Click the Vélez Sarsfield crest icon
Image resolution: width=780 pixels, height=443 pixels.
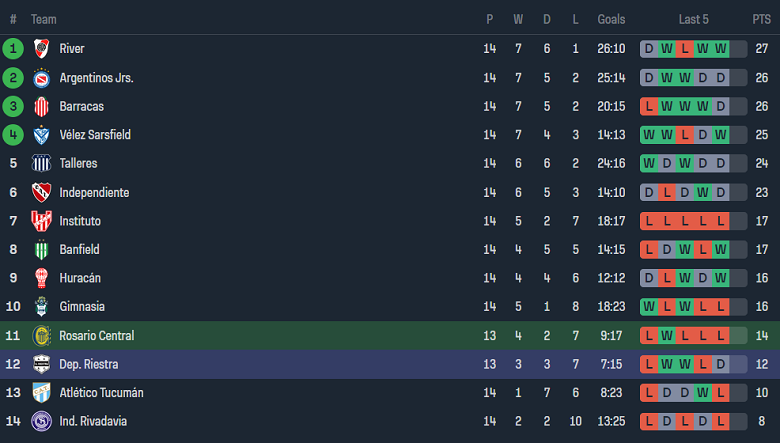pyautogui.click(x=41, y=135)
